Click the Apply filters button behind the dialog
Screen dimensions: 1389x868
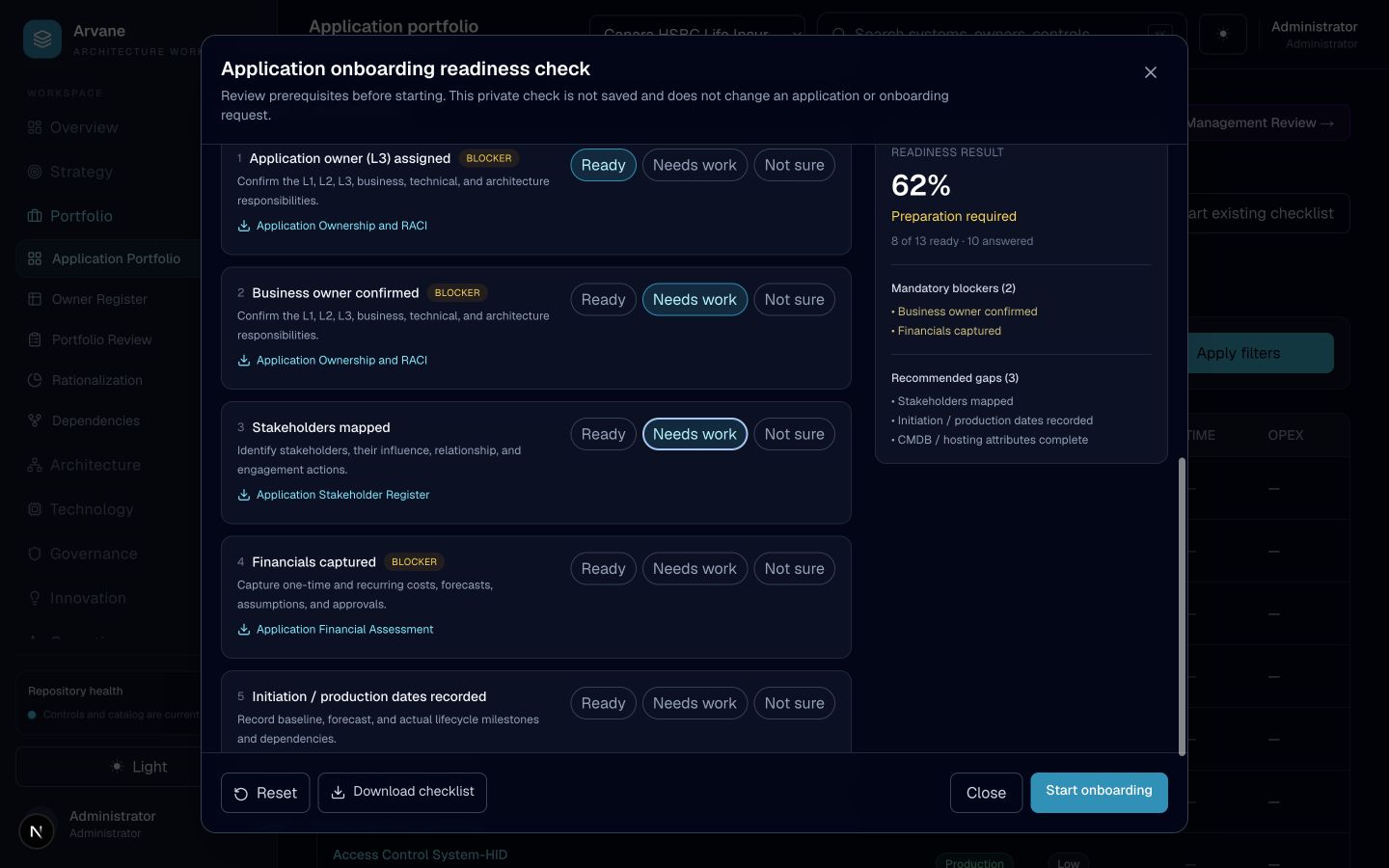point(1259,353)
